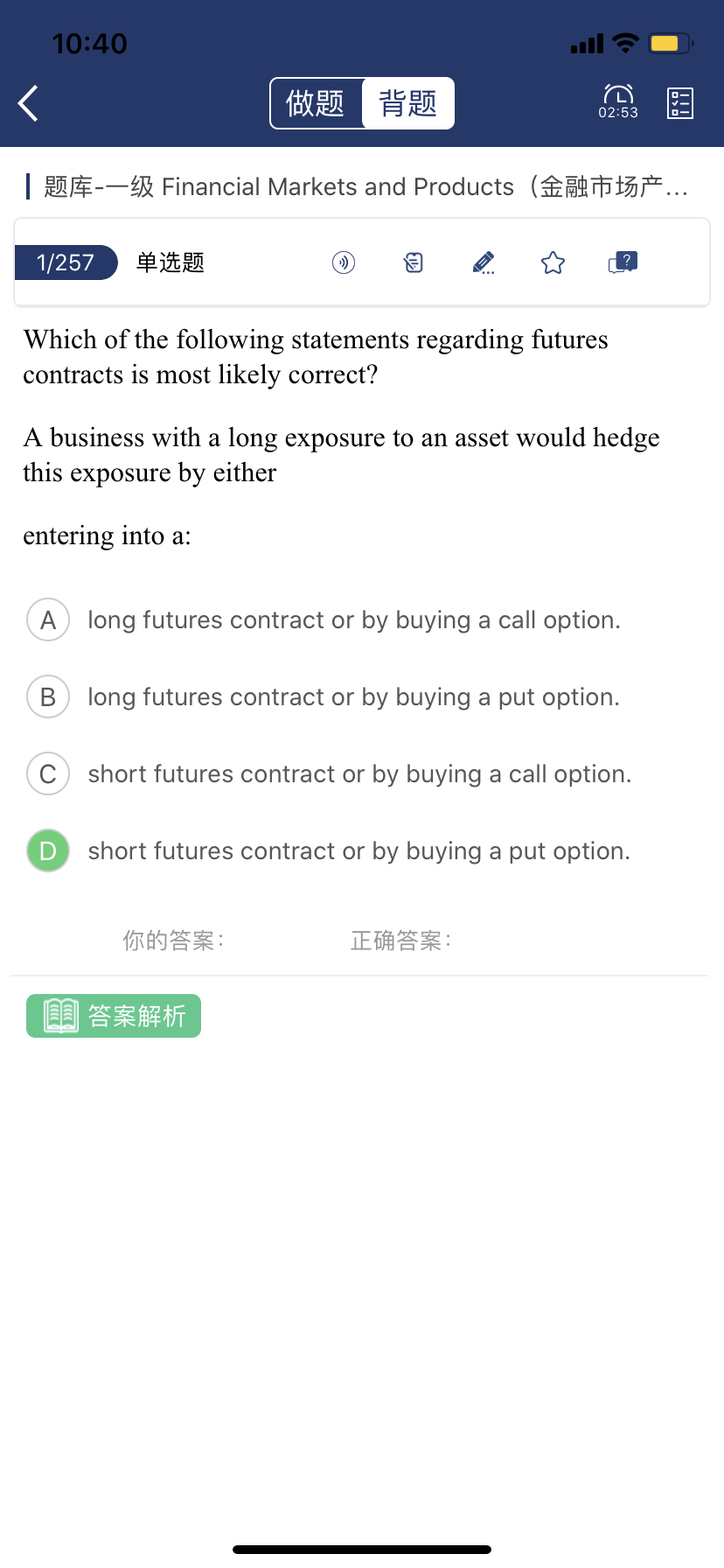Open the answer sheet checklist icon
This screenshot has height=1568, width=724.
pyautogui.click(x=679, y=103)
